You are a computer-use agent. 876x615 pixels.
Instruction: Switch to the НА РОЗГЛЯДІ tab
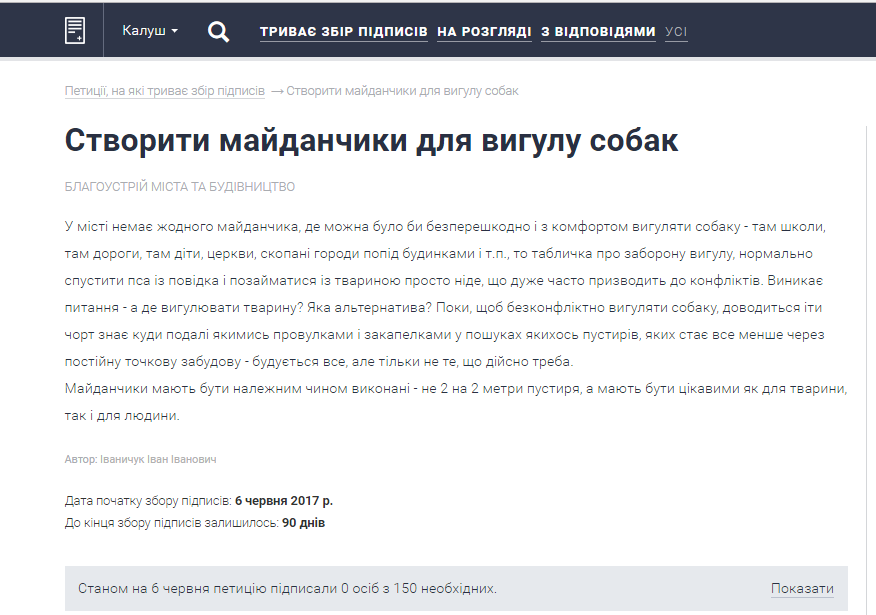(484, 32)
